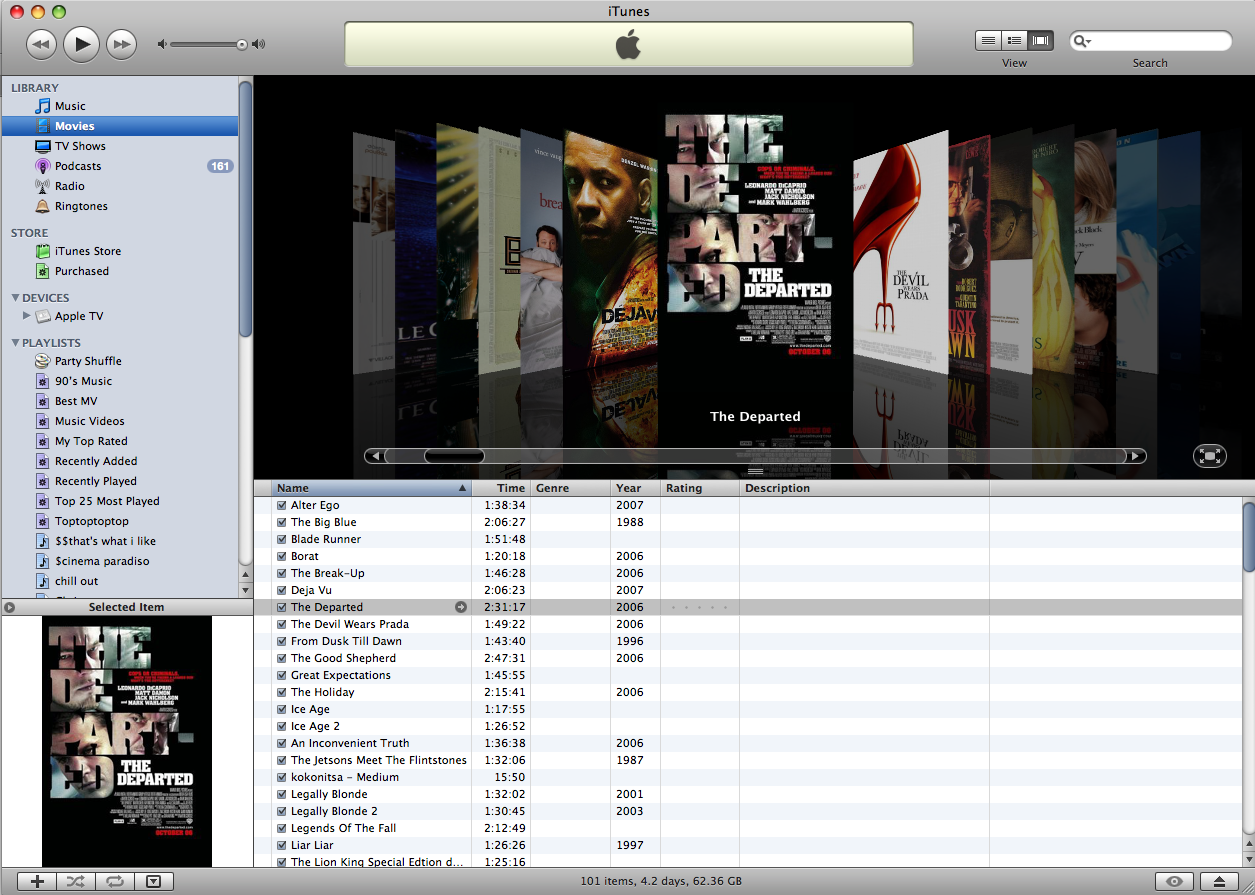Click the arrow button beside The Departed
The image size is (1255, 895).
[461, 607]
